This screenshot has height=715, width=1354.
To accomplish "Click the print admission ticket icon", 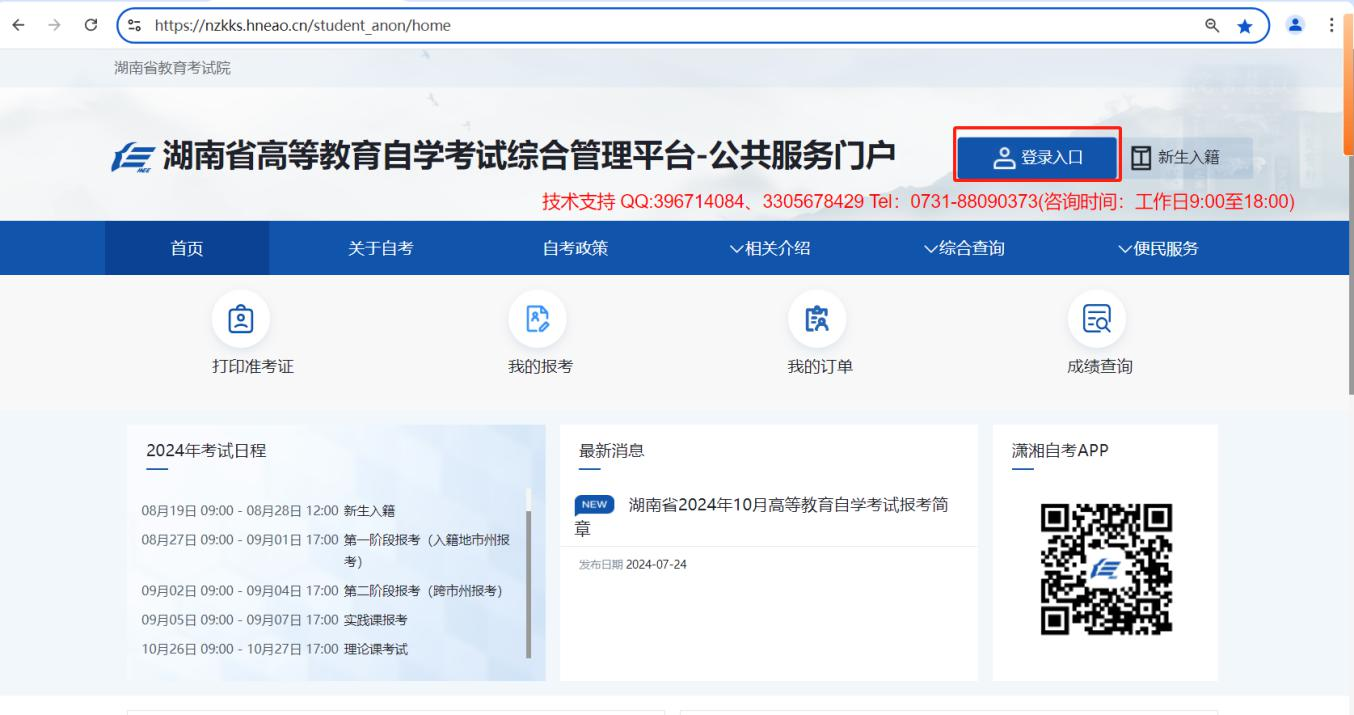I will [240, 319].
